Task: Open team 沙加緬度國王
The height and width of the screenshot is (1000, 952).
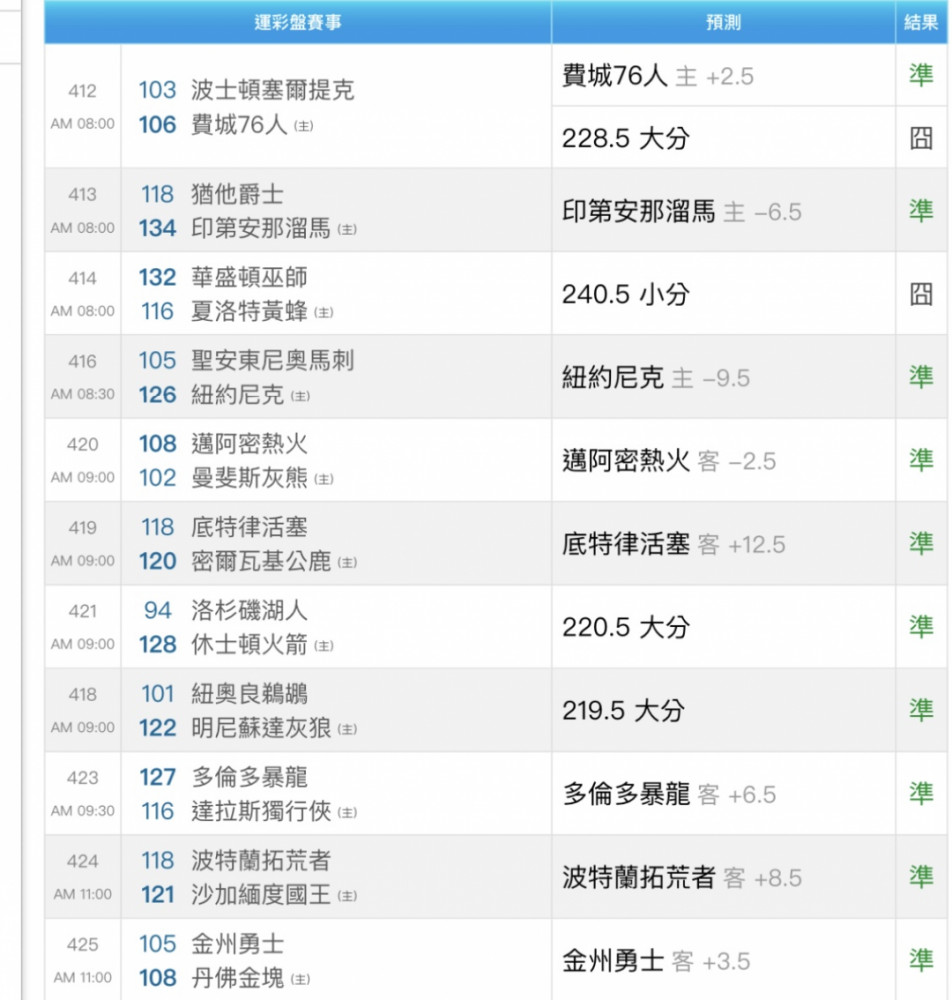Action: (x=261, y=895)
